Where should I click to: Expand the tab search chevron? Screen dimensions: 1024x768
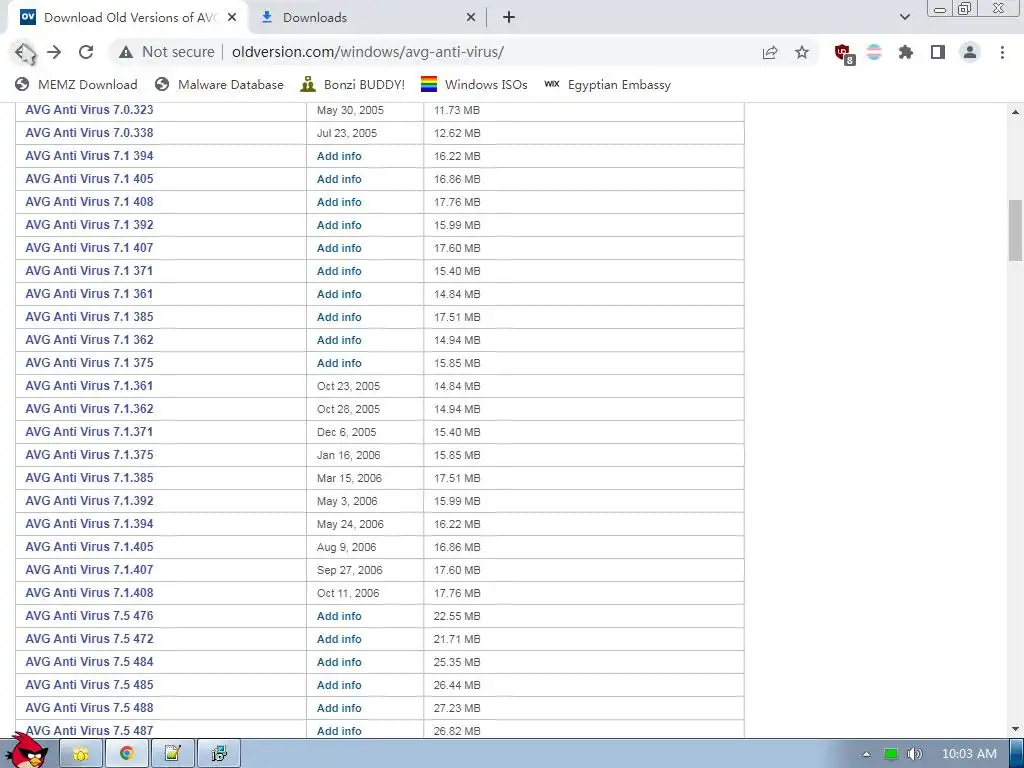(x=904, y=18)
